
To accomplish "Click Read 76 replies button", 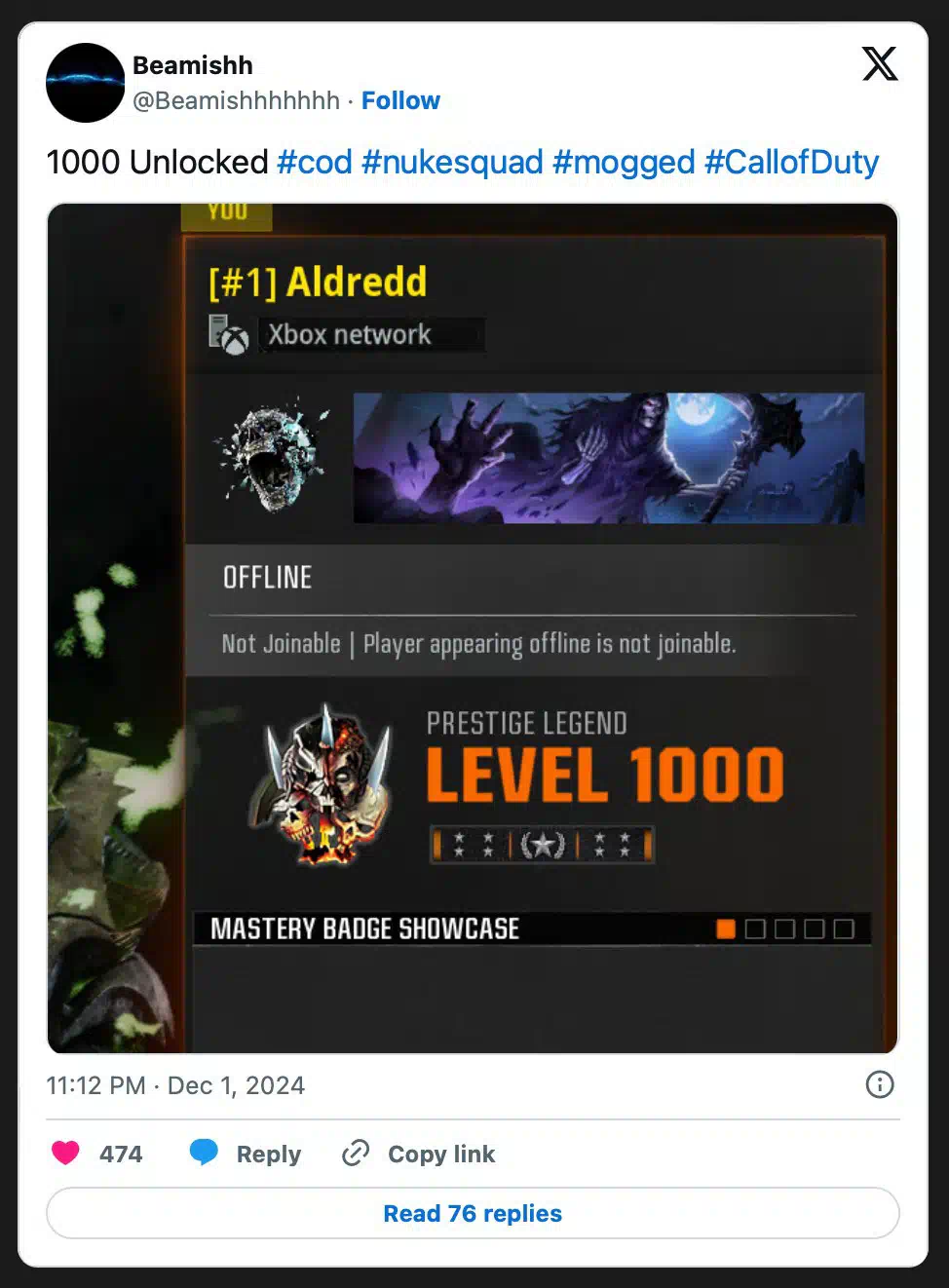I will click(473, 1213).
